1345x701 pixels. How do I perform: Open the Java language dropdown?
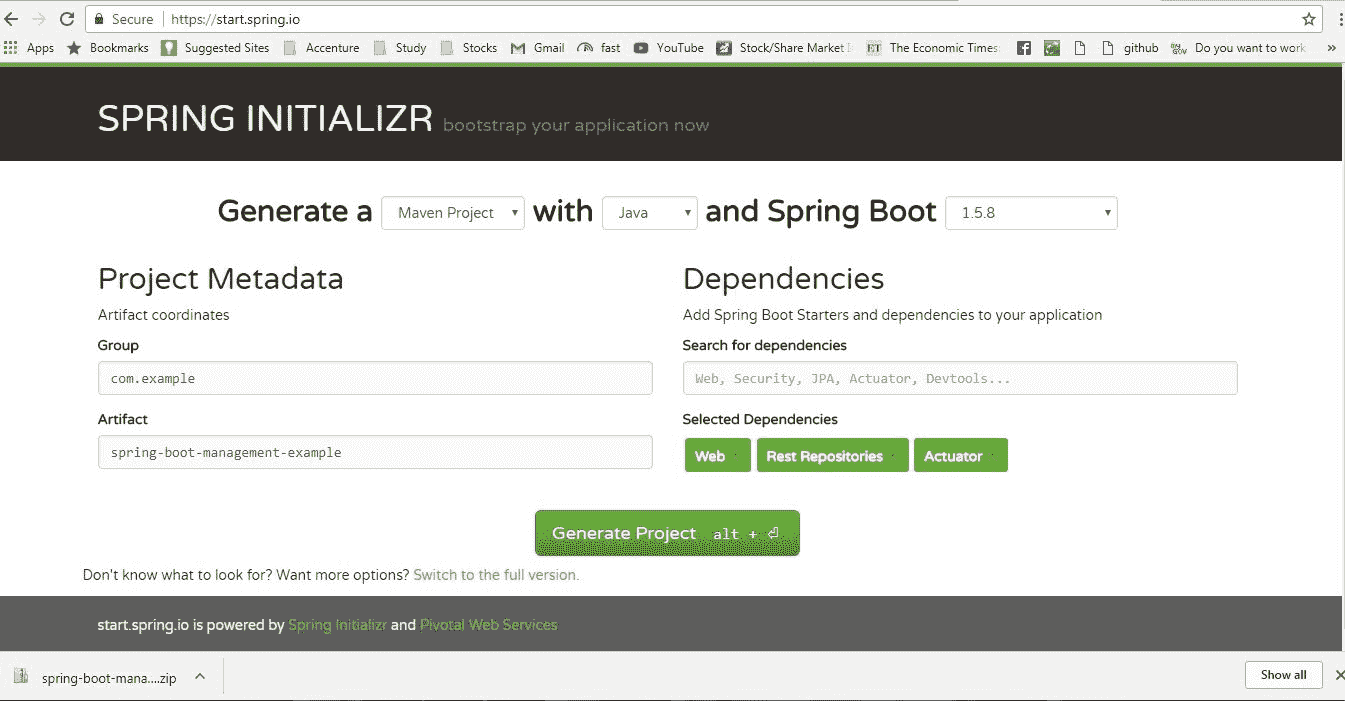pos(649,212)
